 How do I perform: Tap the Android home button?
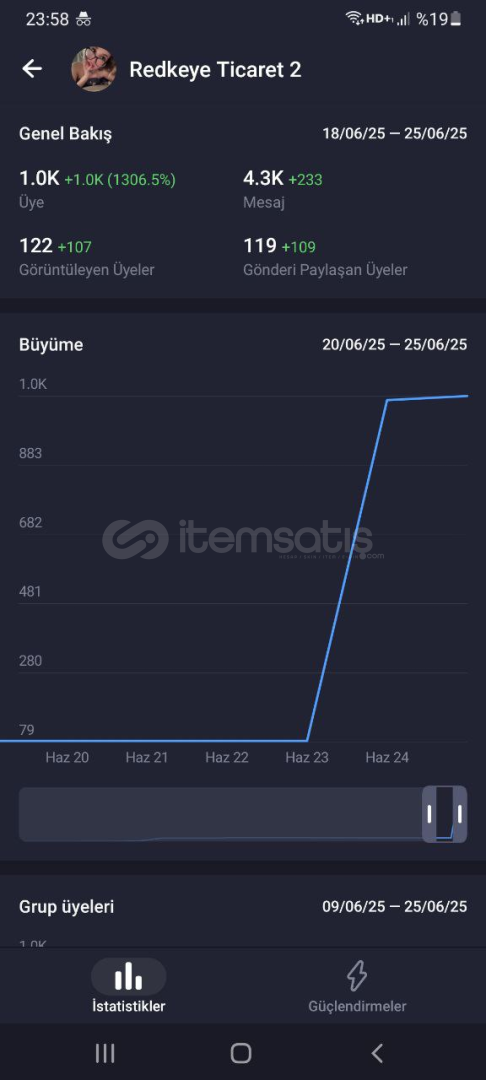pos(241,1052)
